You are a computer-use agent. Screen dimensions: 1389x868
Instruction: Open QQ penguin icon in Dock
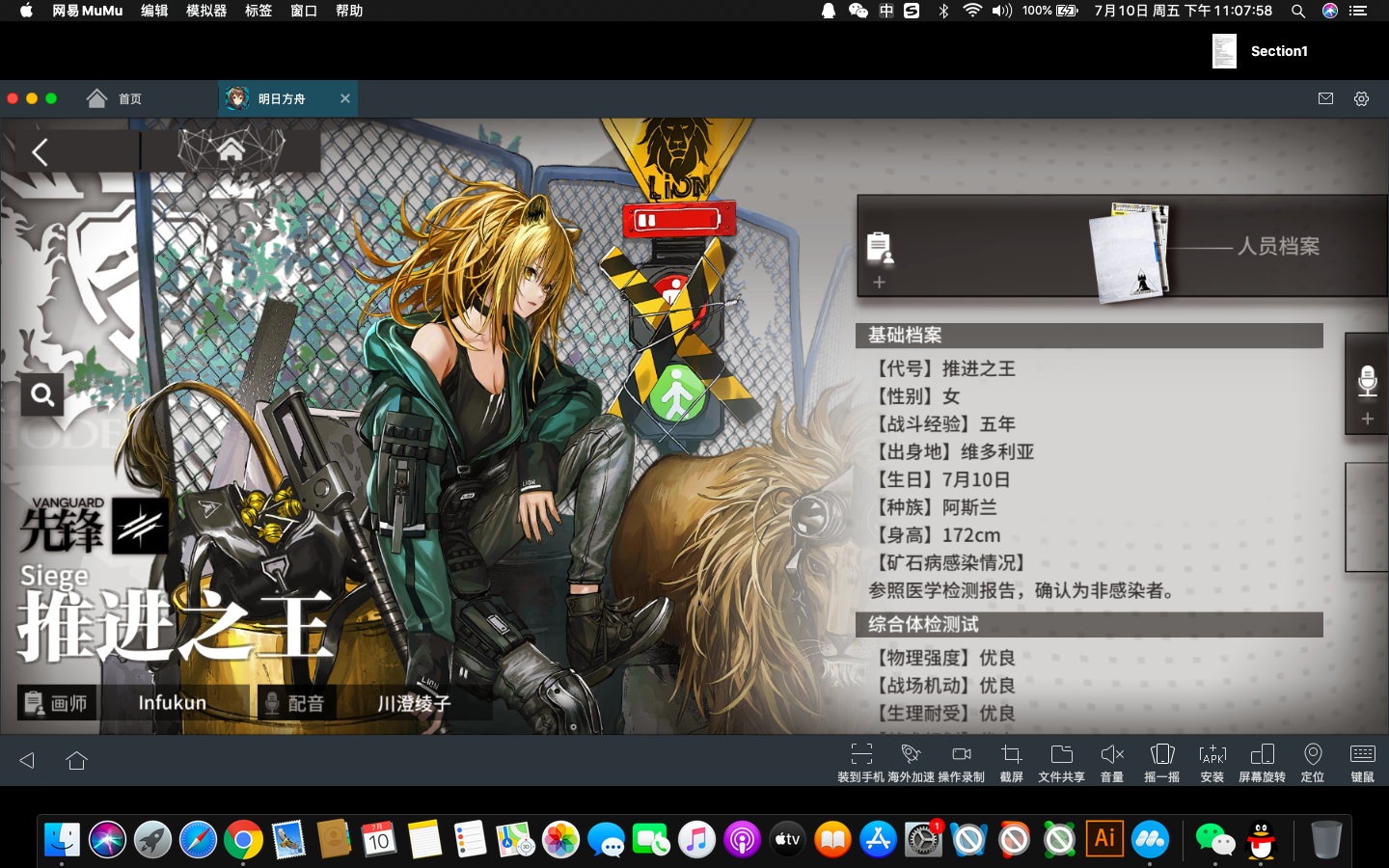1261,840
